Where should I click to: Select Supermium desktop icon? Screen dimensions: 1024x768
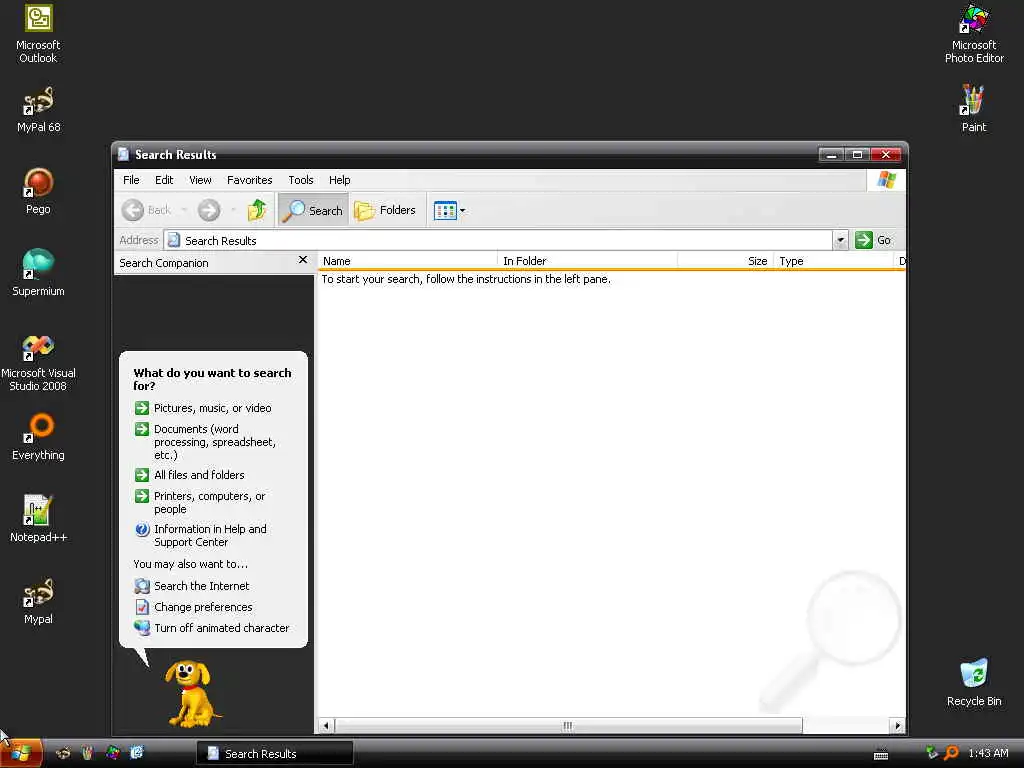[x=38, y=273]
